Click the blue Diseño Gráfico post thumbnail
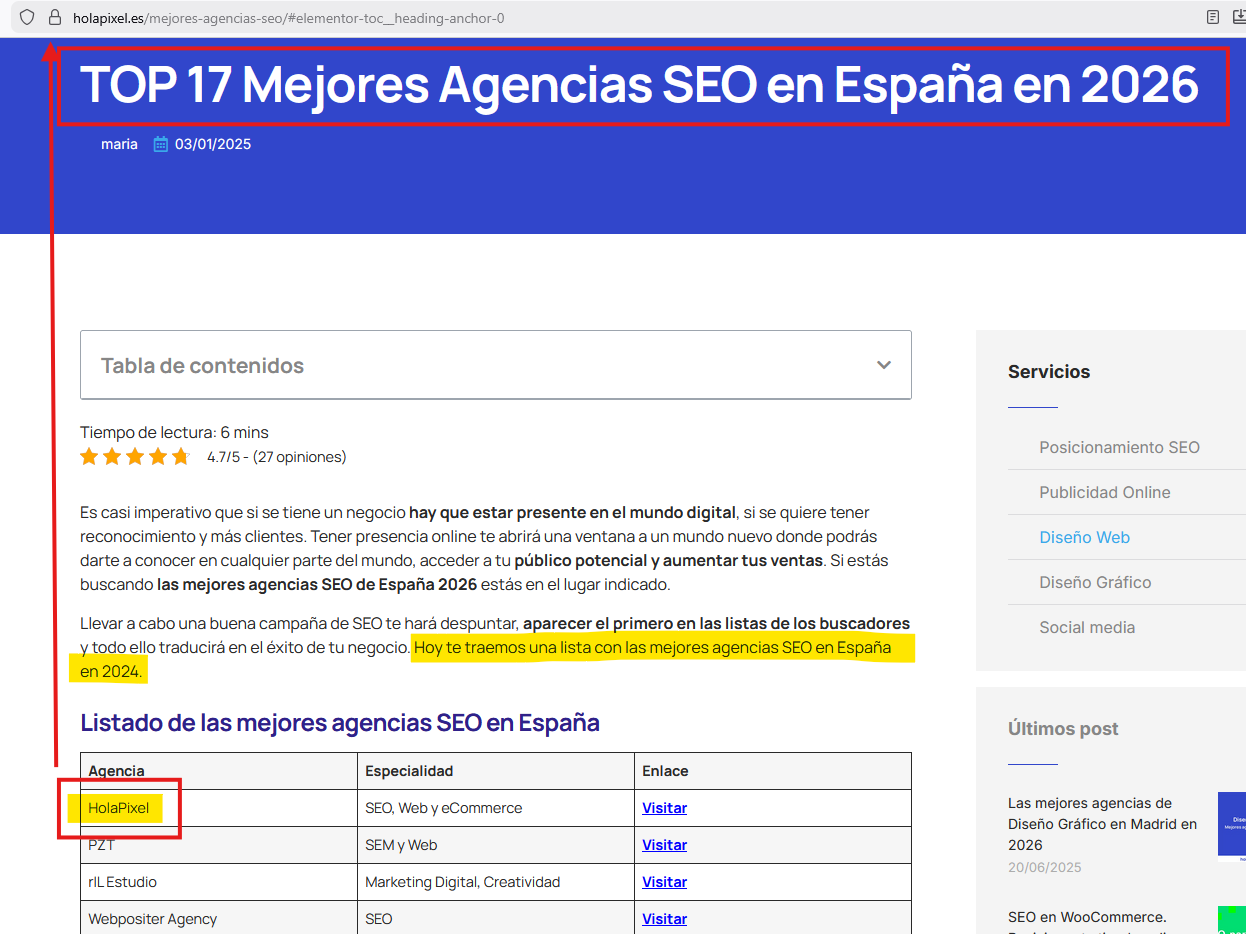The width and height of the screenshot is (1246, 934). [x=1232, y=825]
